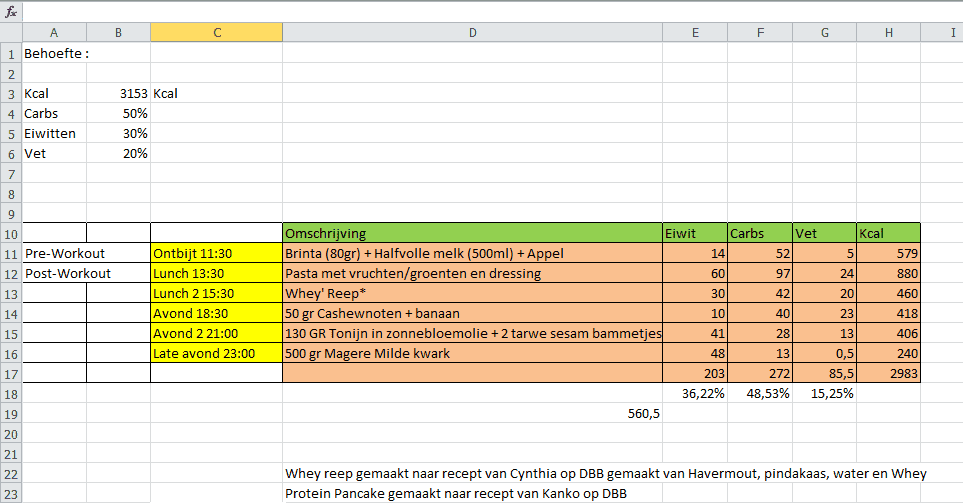Select the yellow Ontbijt 11:30 cell

(x=216, y=253)
